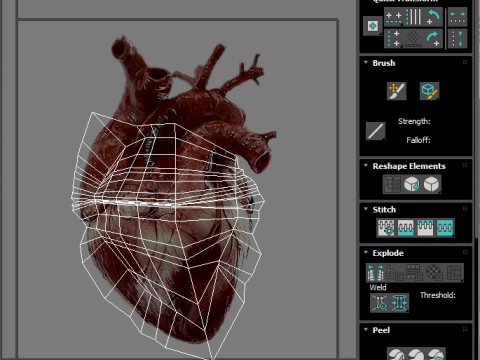This screenshot has height=360, width=480.
Task: Click Flatten by Material ID checker icon
Action: coord(434,273)
